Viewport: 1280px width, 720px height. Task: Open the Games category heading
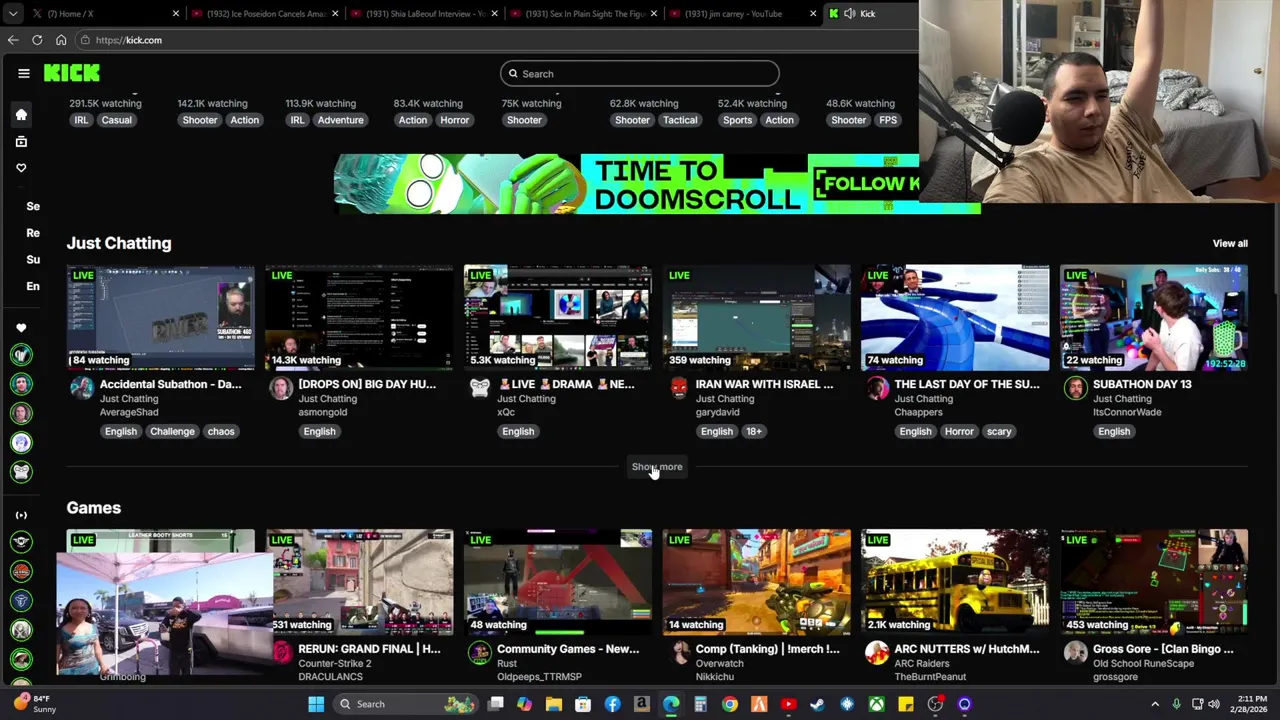(93, 508)
